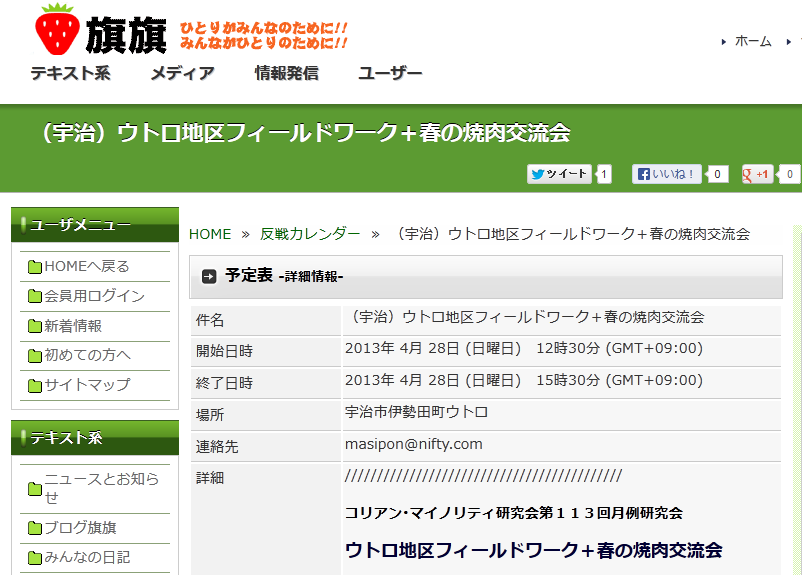Click the 終了日時 row label
Screen dimensions: 802x575
pyautogui.click(x=224, y=383)
